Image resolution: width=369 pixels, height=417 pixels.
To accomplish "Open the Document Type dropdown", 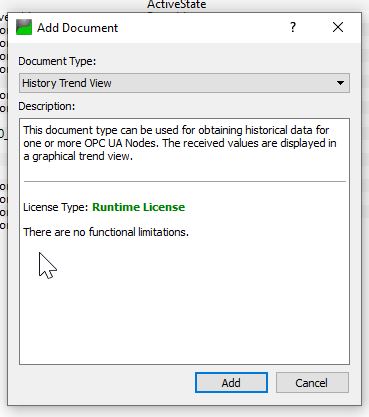I will [184, 83].
